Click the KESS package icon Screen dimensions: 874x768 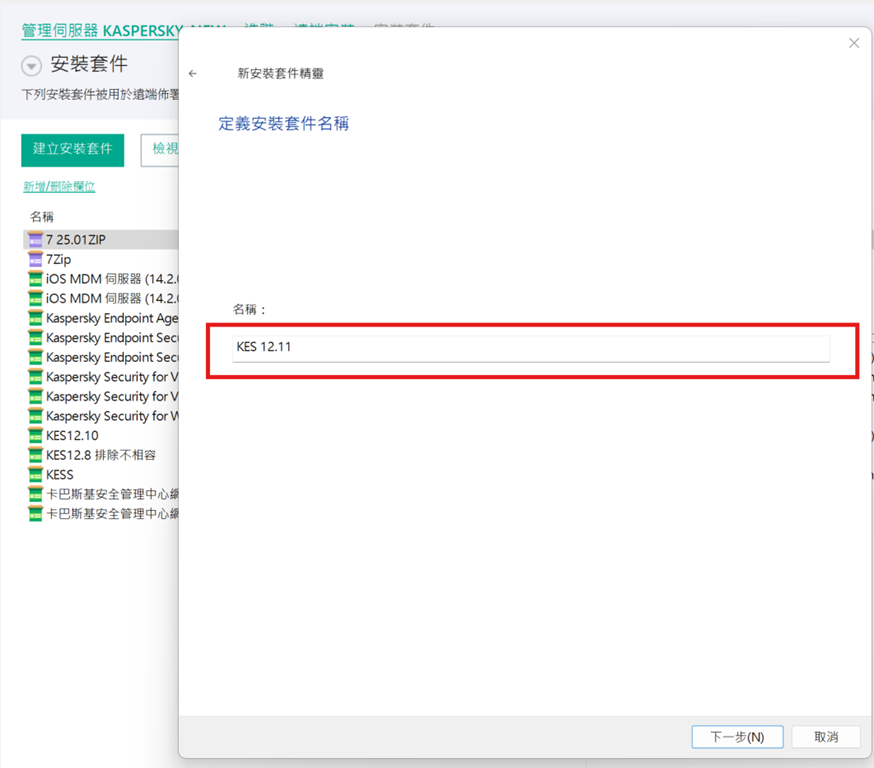pyautogui.click(x=36, y=475)
